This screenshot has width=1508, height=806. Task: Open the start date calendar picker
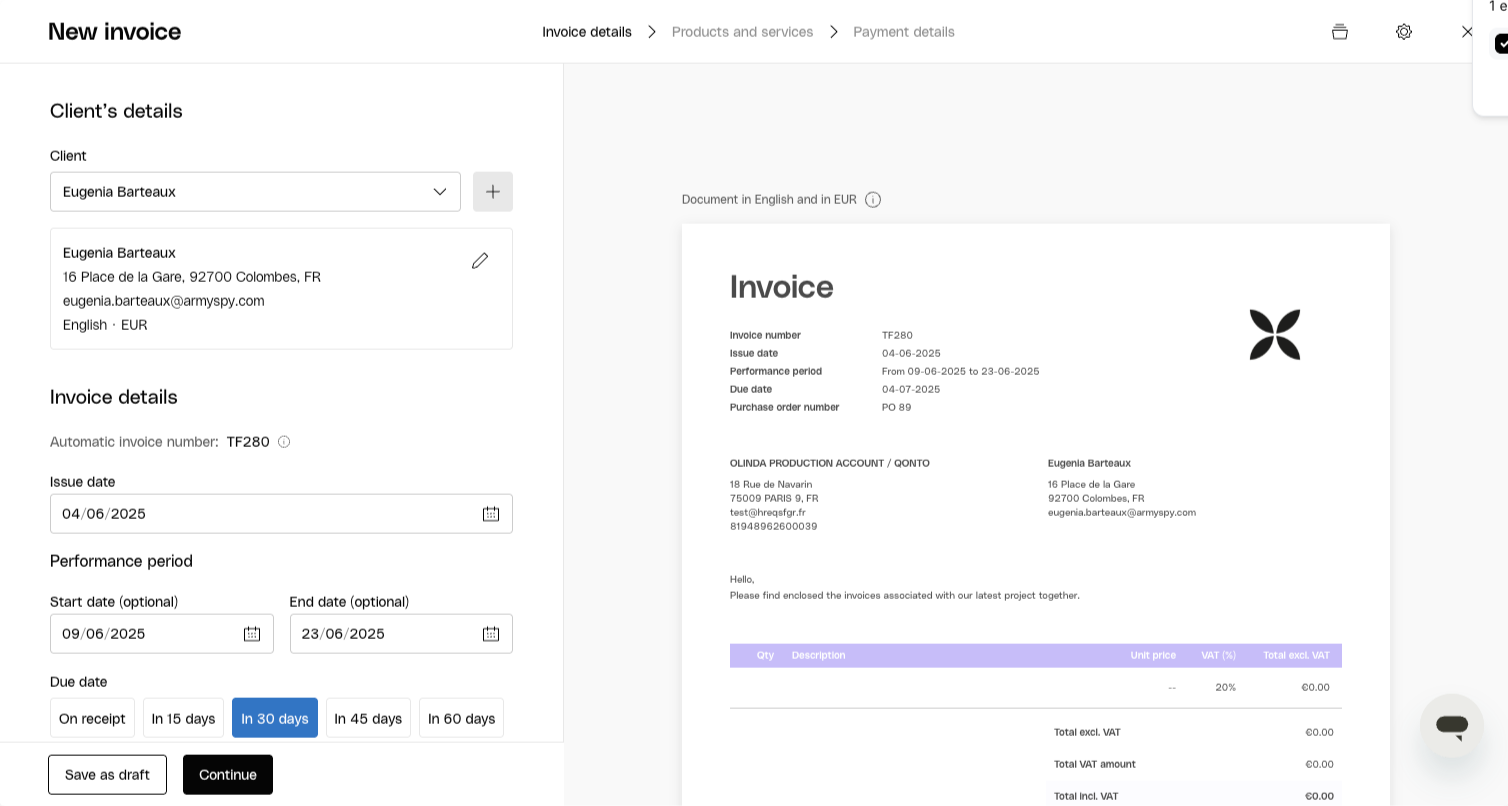[252, 634]
